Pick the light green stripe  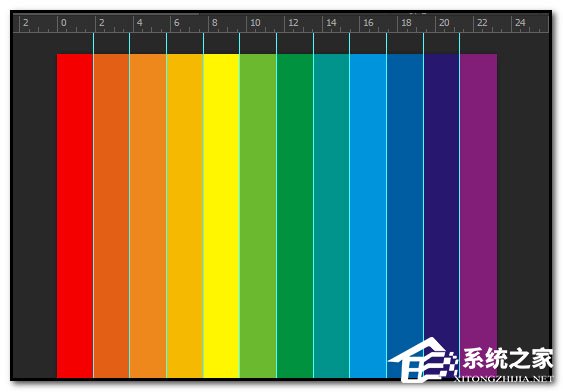[258, 215]
